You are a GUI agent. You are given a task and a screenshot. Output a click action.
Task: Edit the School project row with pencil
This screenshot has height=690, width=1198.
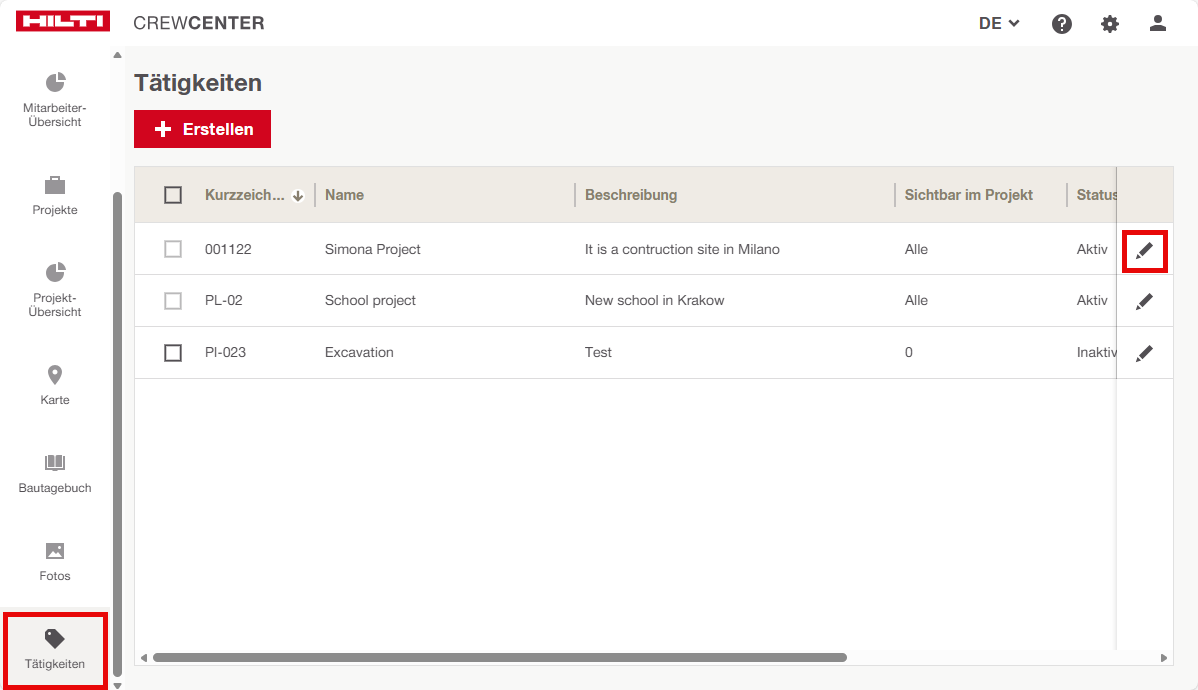(1144, 301)
